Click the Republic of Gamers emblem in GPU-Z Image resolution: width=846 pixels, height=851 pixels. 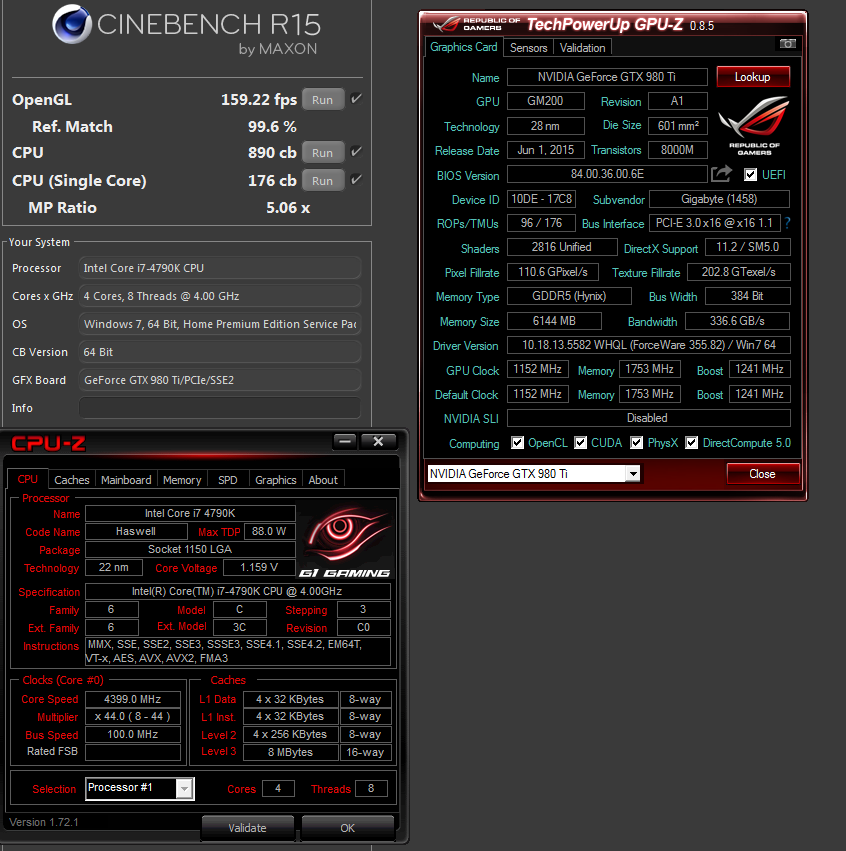pyautogui.click(x=754, y=125)
